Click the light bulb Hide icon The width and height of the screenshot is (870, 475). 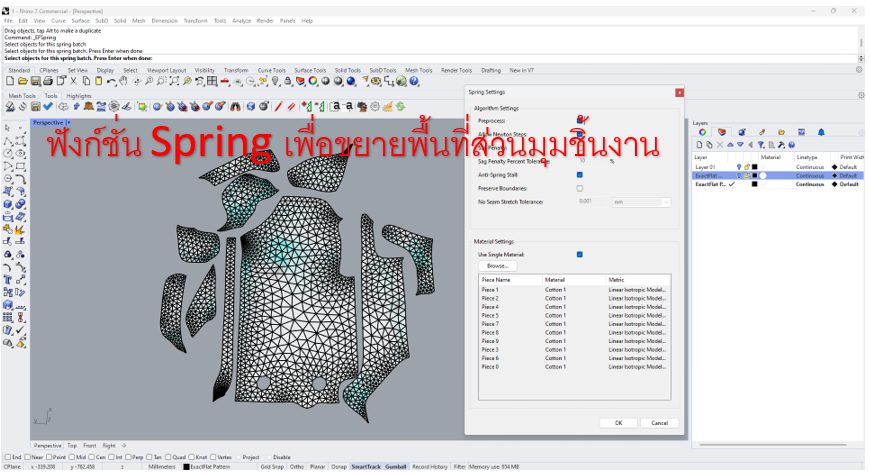click(276, 82)
